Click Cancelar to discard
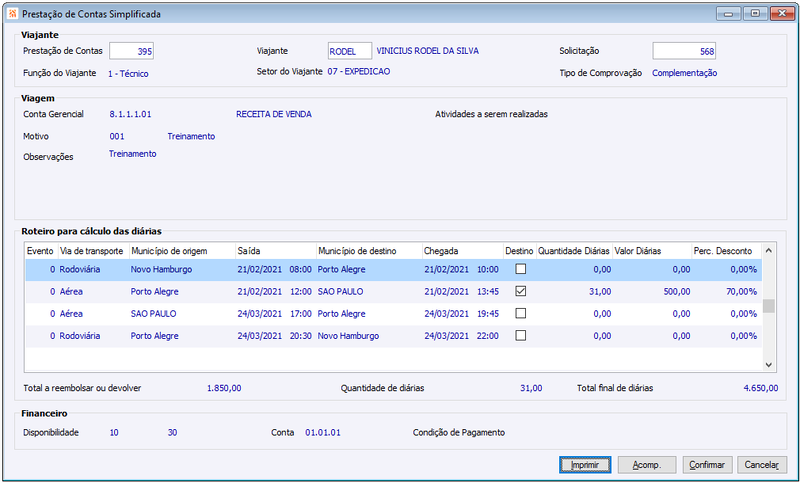The image size is (800, 483). pos(762,465)
